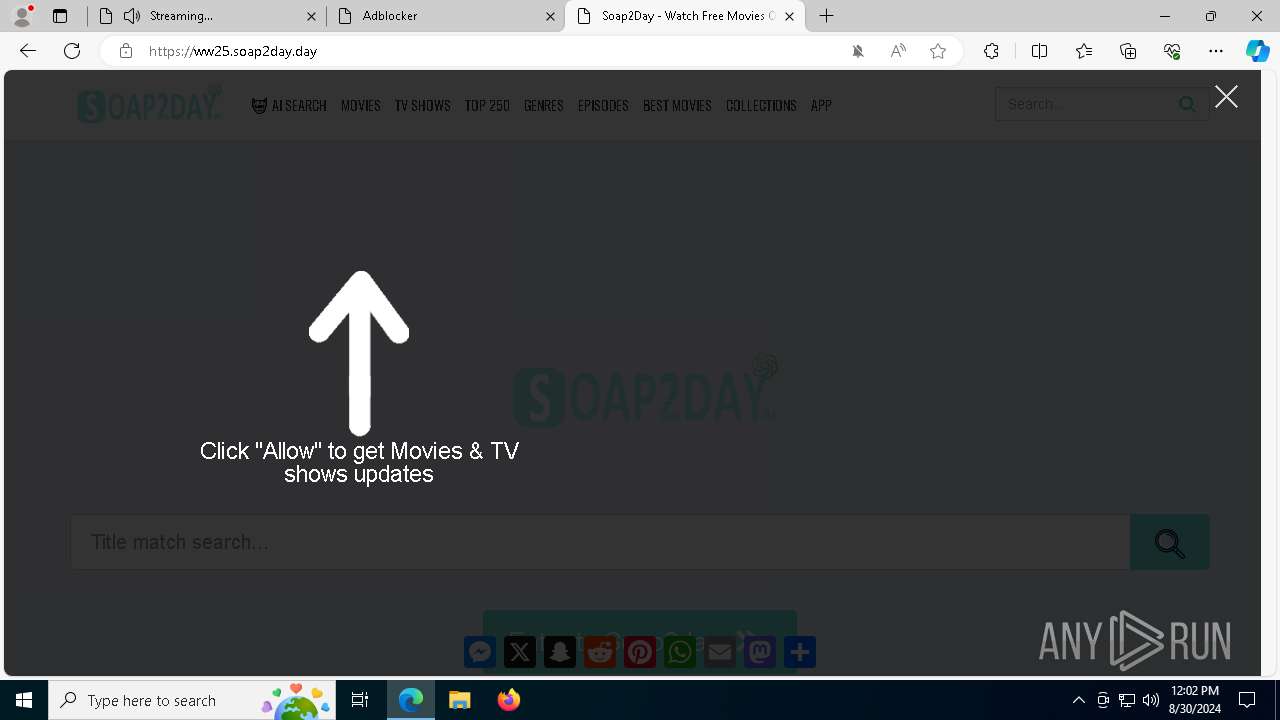Share on Pinterest icon
The width and height of the screenshot is (1280, 720).
coord(640,652)
